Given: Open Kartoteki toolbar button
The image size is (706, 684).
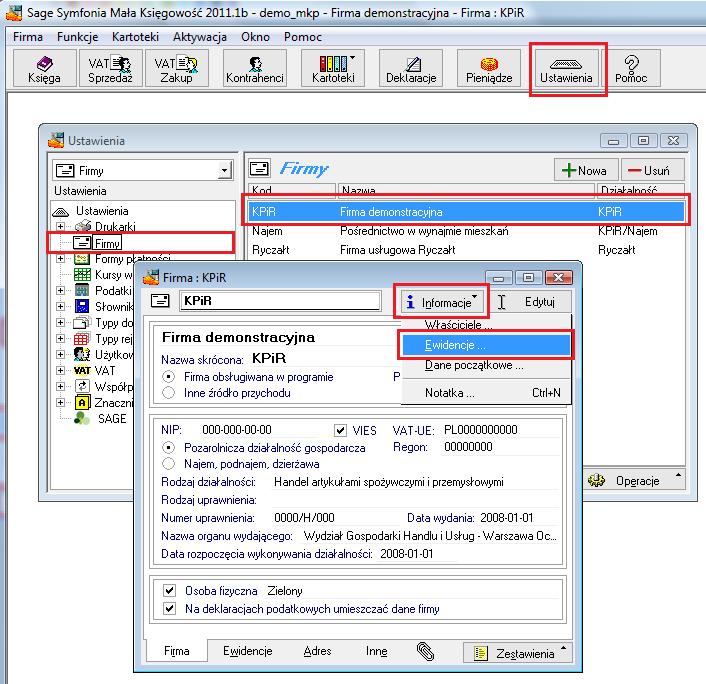Looking at the screenshot, I should coord(333,68).
